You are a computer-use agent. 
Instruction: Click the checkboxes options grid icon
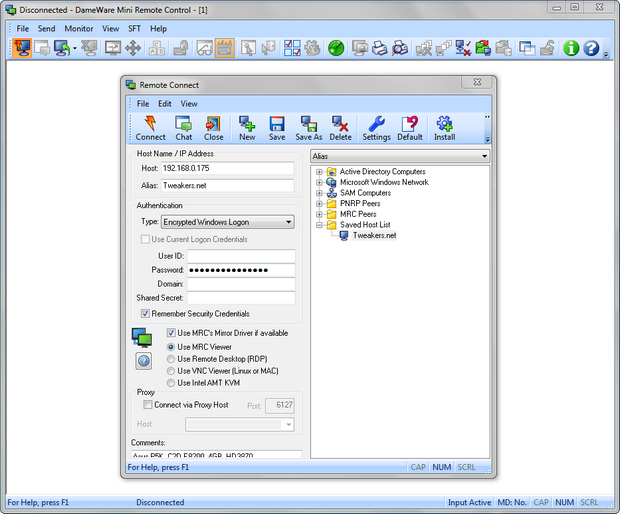pyautogui.click(x=292, y=48)
